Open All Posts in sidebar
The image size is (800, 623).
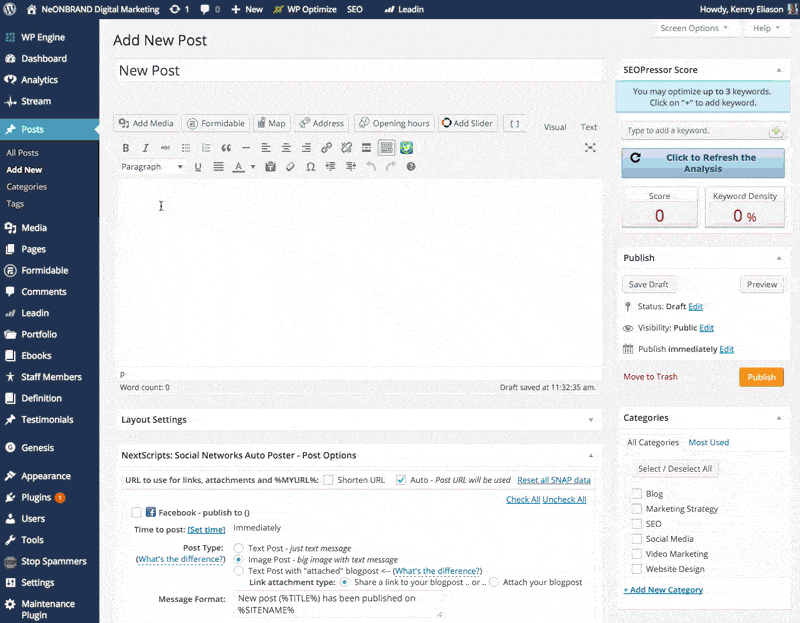click(x=22, y=153)
